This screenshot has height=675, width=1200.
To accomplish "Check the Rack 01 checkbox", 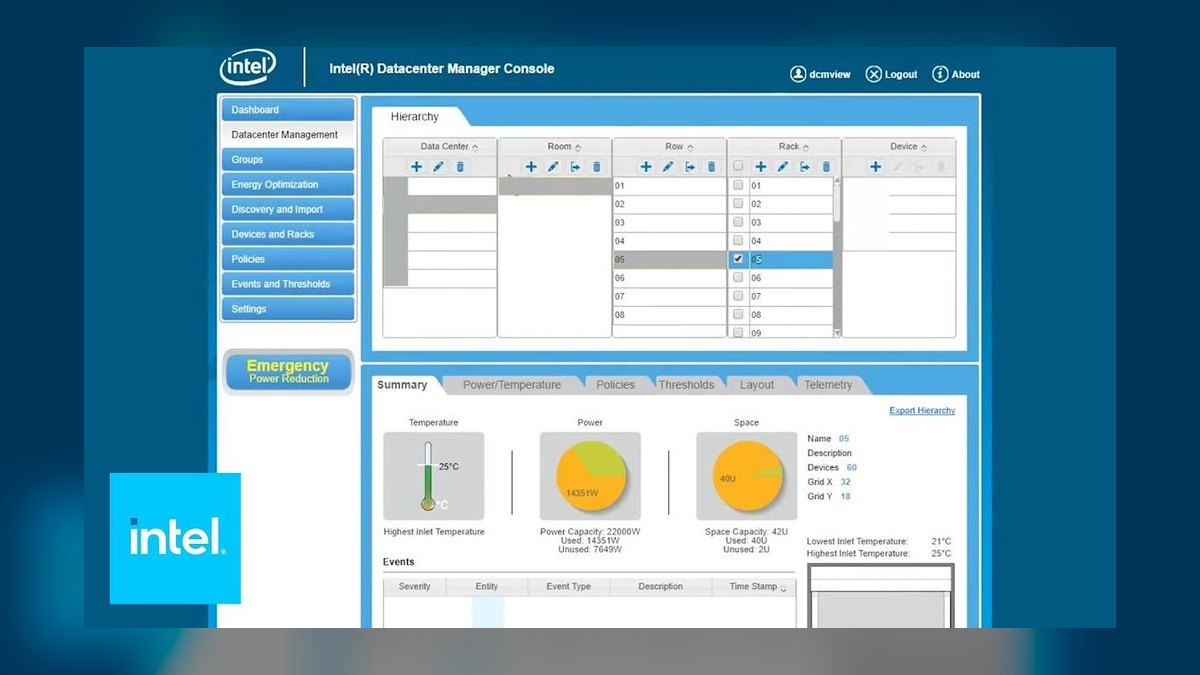I will [x=738, y=185].
